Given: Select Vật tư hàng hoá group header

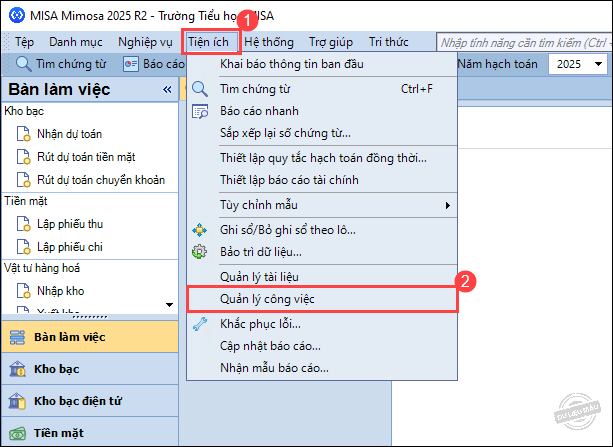Looking at the screenshot, I should pos(42,268).
